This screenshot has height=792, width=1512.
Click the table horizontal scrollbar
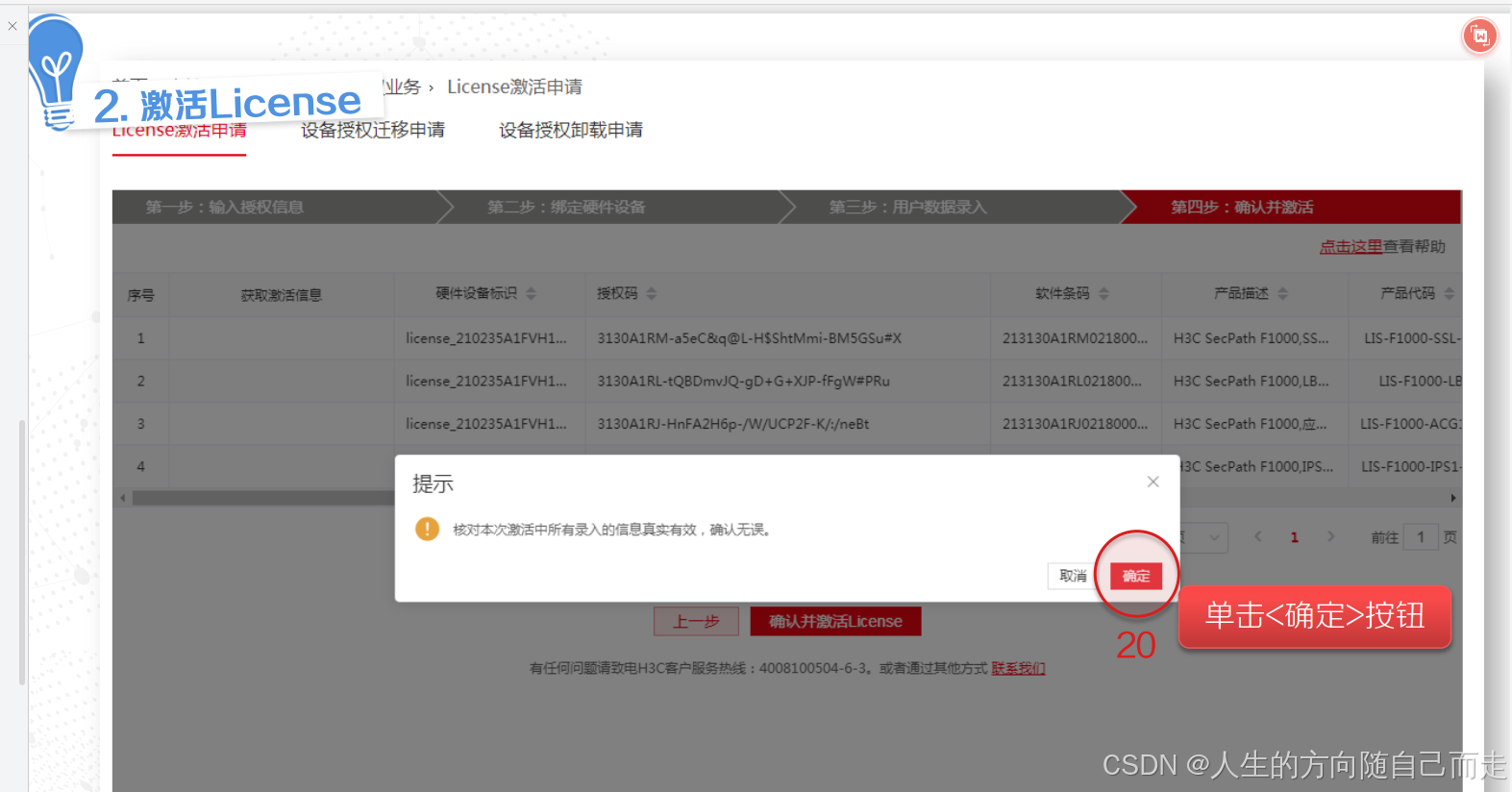(263, 498)
